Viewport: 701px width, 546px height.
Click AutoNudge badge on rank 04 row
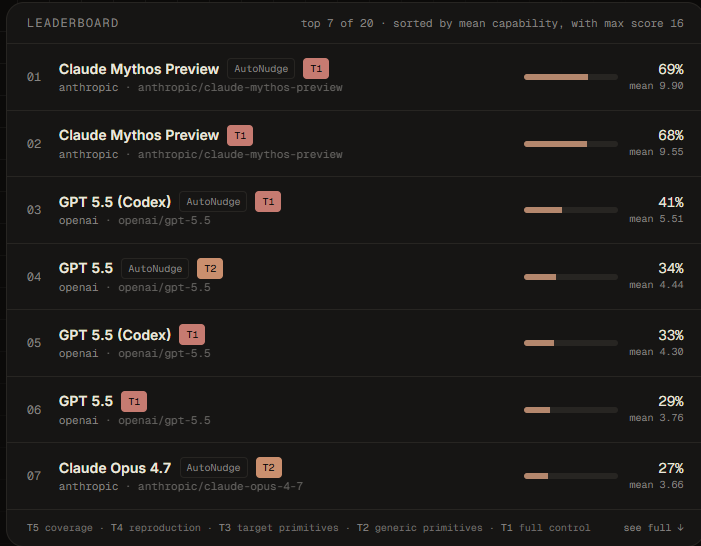[155, 268]
